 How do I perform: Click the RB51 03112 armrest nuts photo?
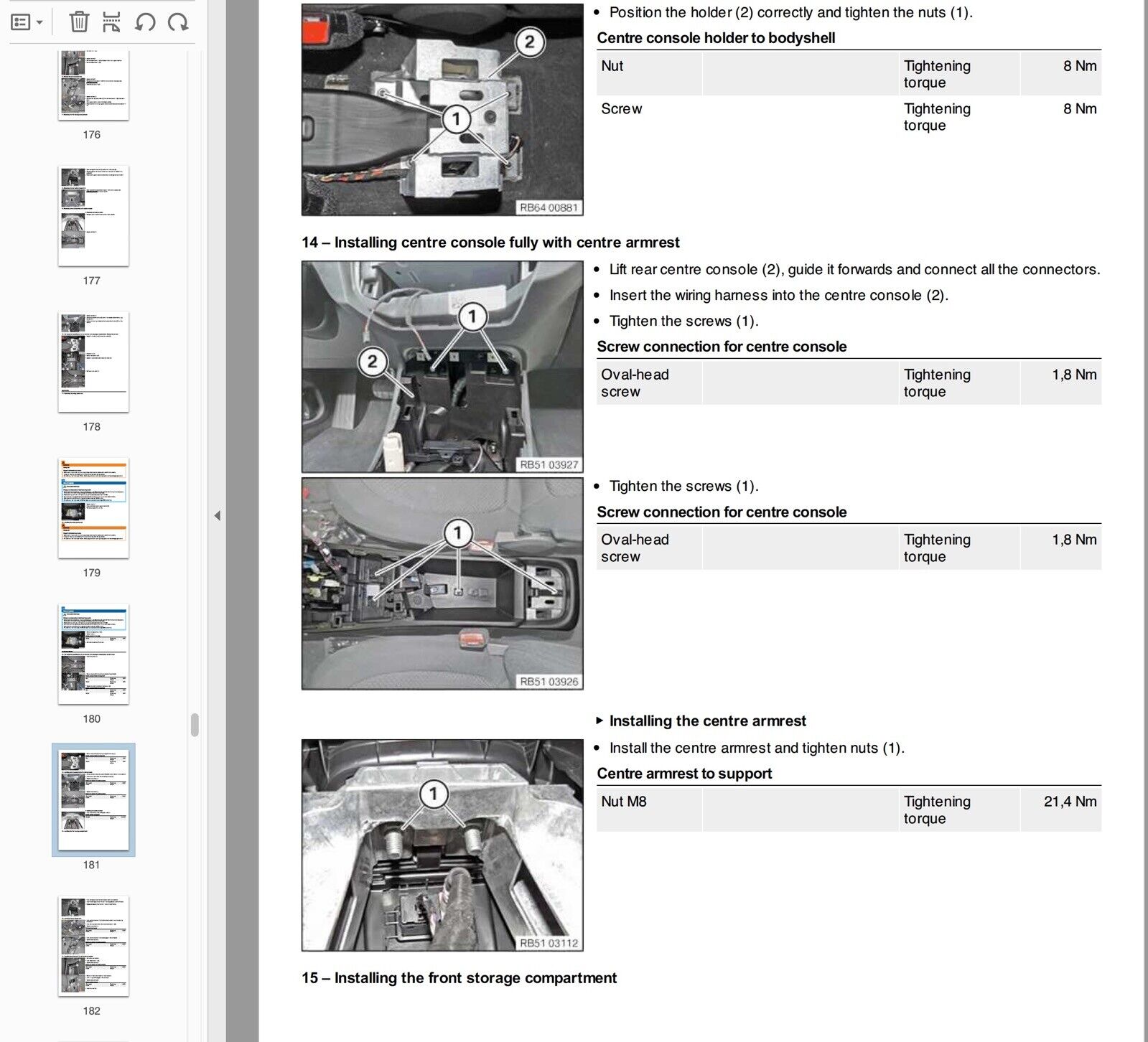(442, 845)
